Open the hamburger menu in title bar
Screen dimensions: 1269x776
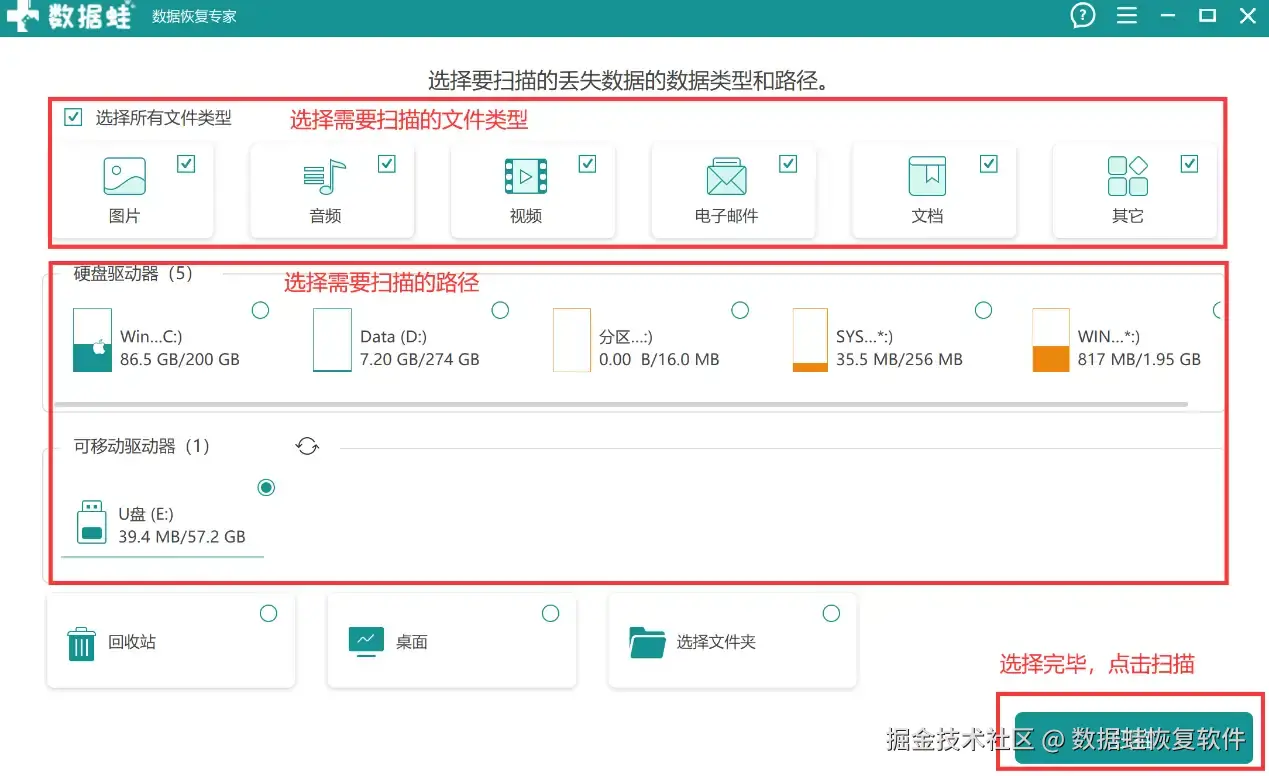(1127, 16)
